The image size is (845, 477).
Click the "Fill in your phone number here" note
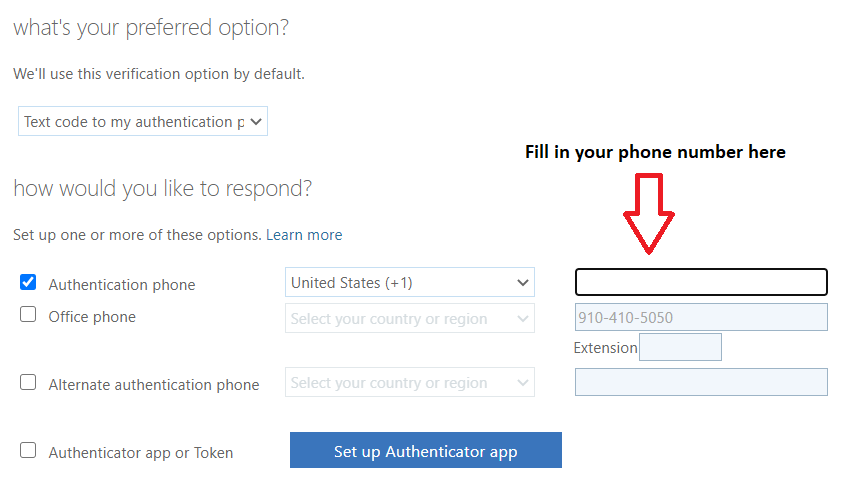point(655,152)
